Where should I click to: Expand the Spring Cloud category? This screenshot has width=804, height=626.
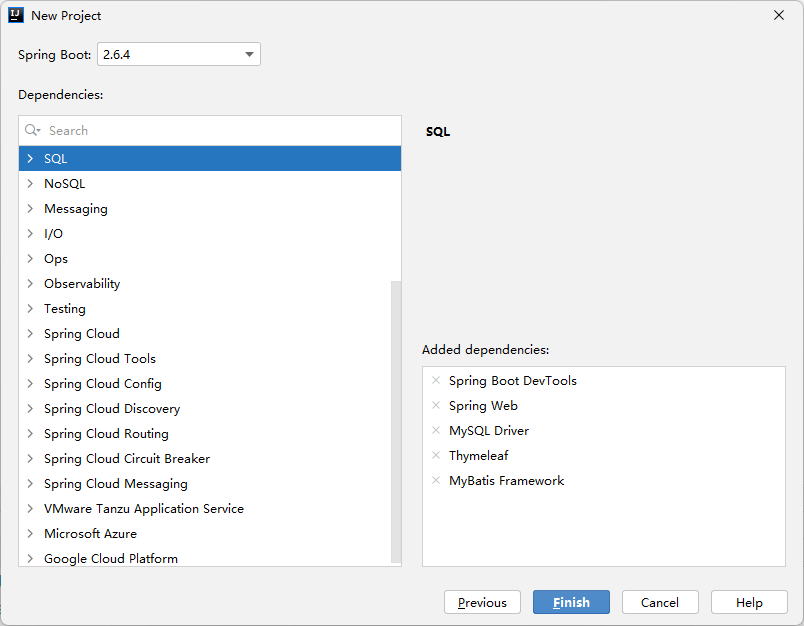pos(30,334)
